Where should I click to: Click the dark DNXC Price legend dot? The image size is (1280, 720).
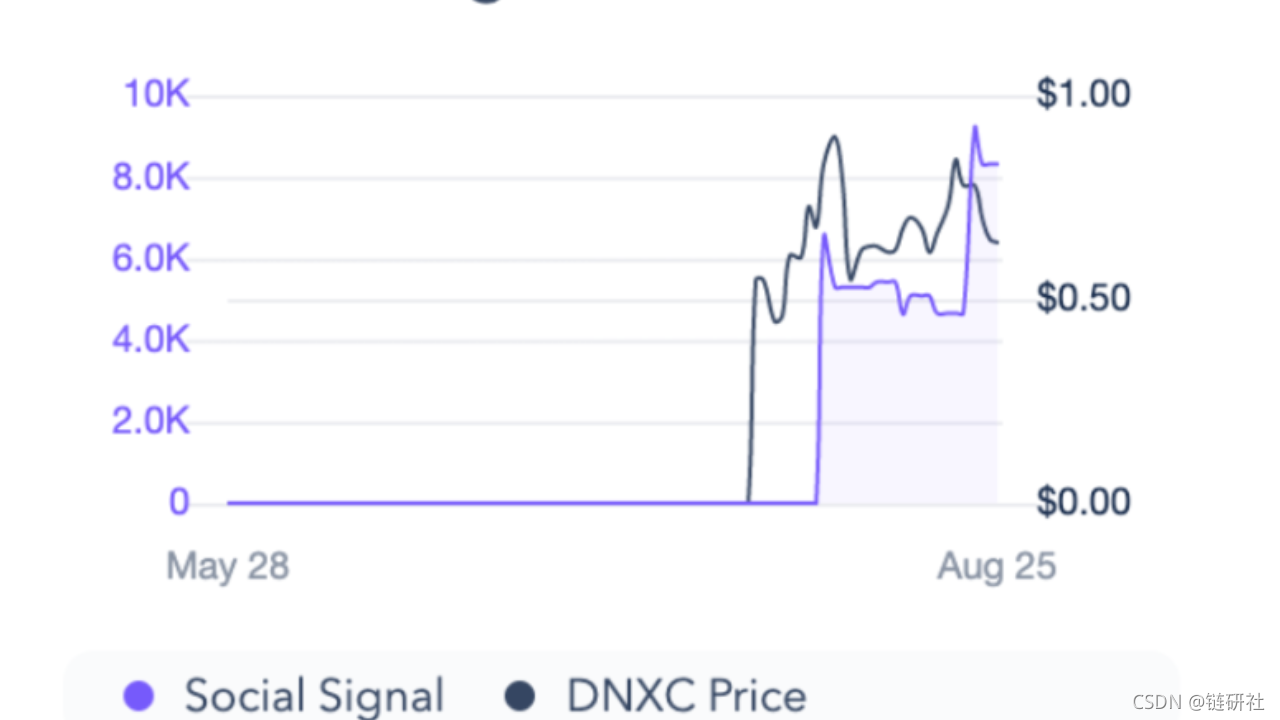[x=520, y=696]
